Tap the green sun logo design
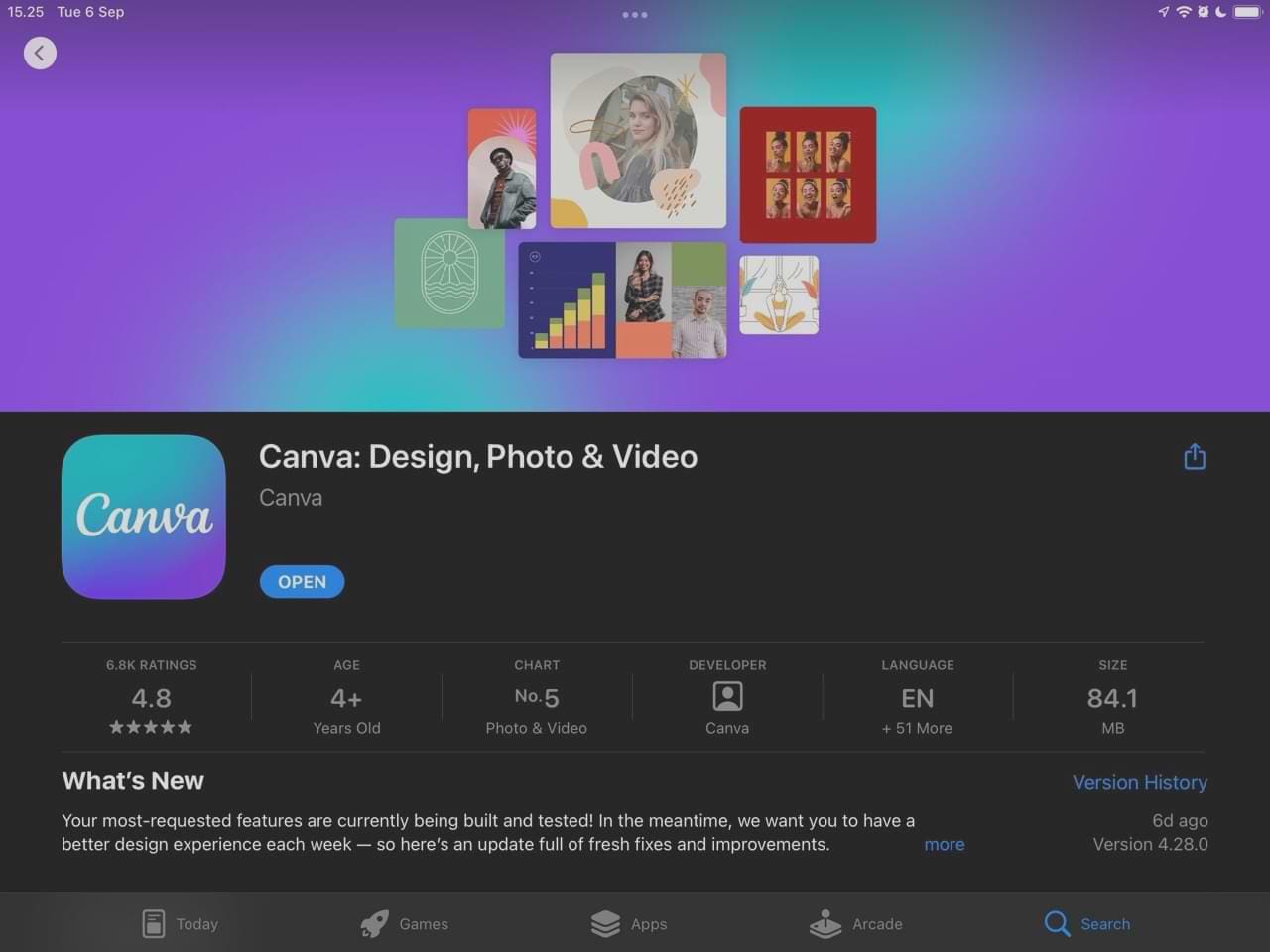 click(x=449, y=274)
